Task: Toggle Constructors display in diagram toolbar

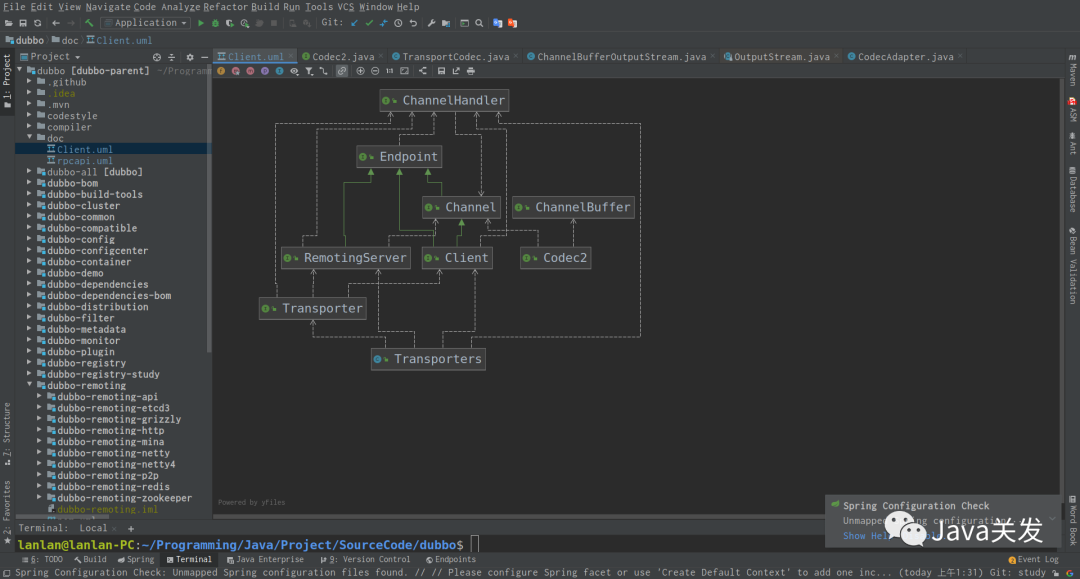Action: (236, 71)
